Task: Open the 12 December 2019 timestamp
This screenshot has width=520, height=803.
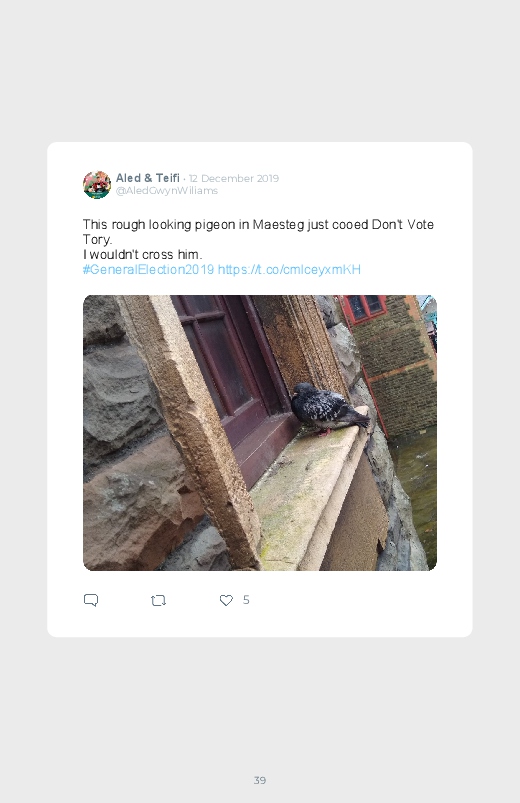Action: click(234, 178)
